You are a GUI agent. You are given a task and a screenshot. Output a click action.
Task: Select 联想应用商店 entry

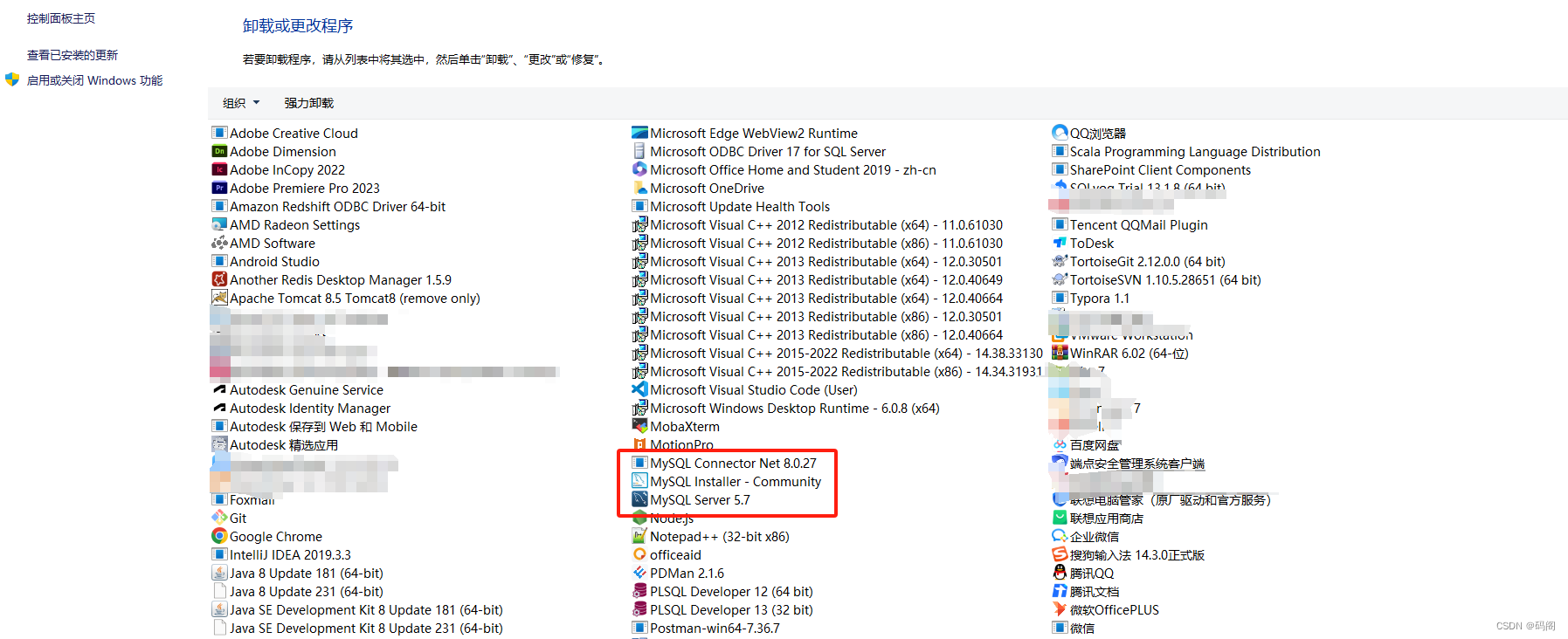[x=1098, y=518]
